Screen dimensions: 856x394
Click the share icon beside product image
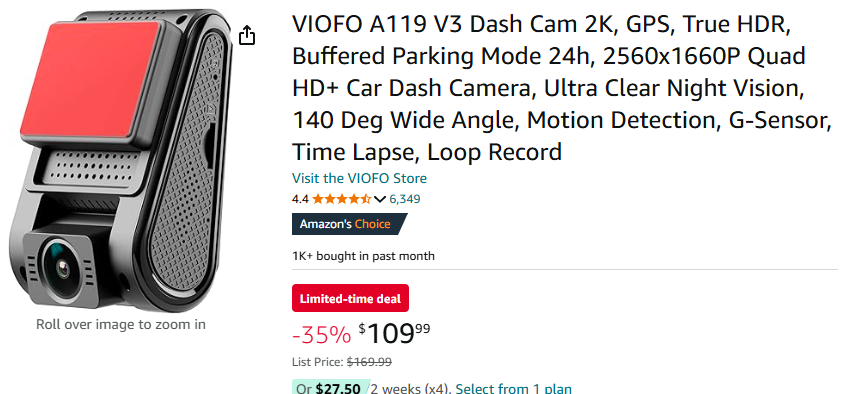(x=247, y=35)
